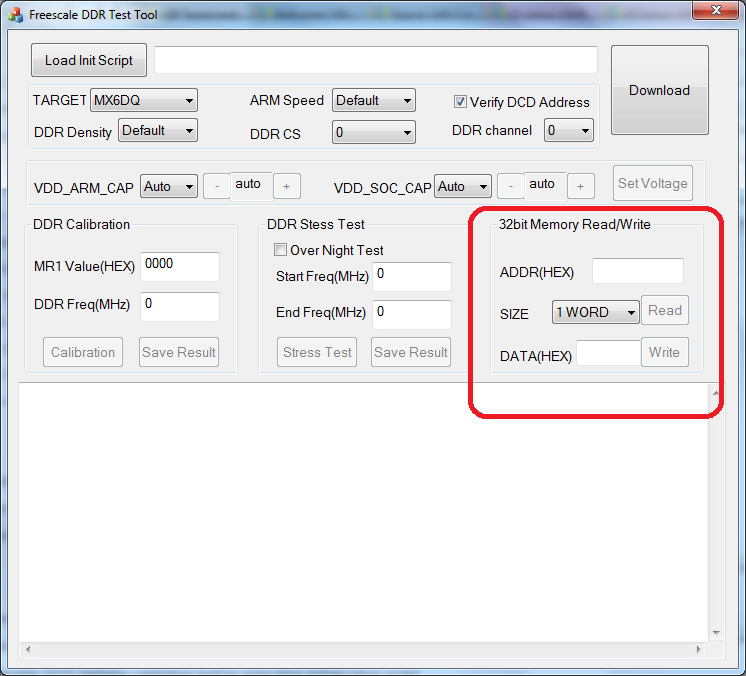Viewport: 746px width, 676px height.
Task: Click the Download button
Action: (659, 90)
